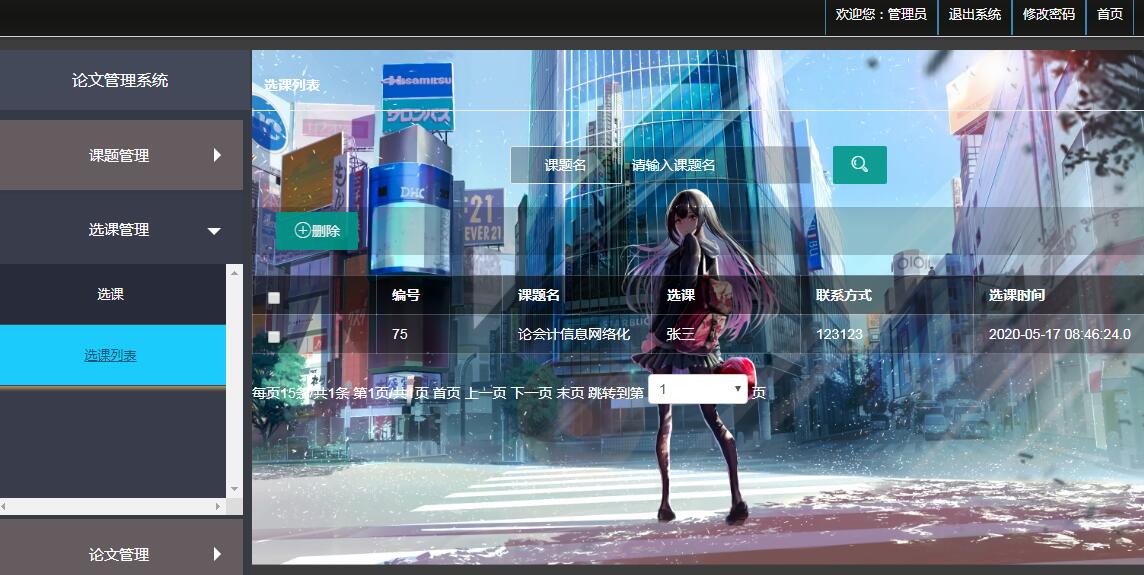Screen dimensions: 1144x575
Task: Click the 联系方式 column header
Action: click(x=844, y=295)
